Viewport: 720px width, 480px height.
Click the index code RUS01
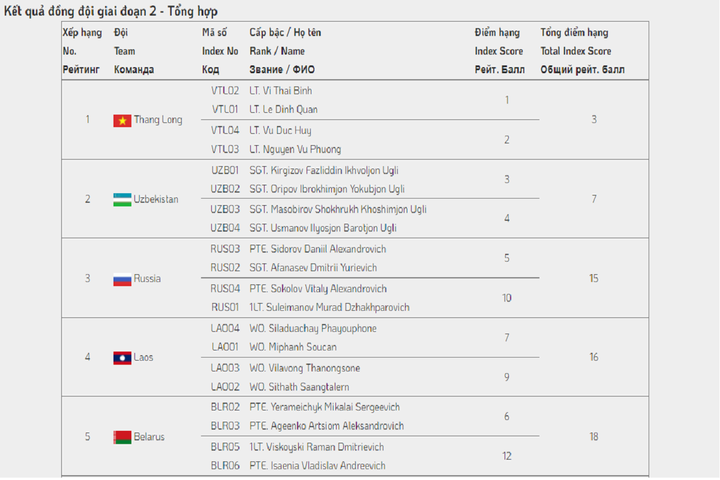[225, 307]
